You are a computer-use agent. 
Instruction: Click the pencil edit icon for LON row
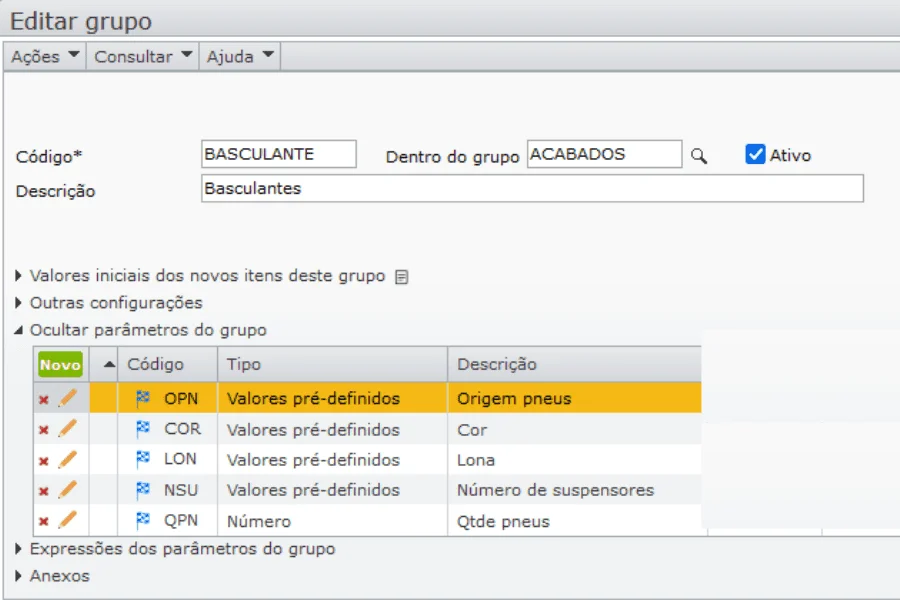(67, 460)
